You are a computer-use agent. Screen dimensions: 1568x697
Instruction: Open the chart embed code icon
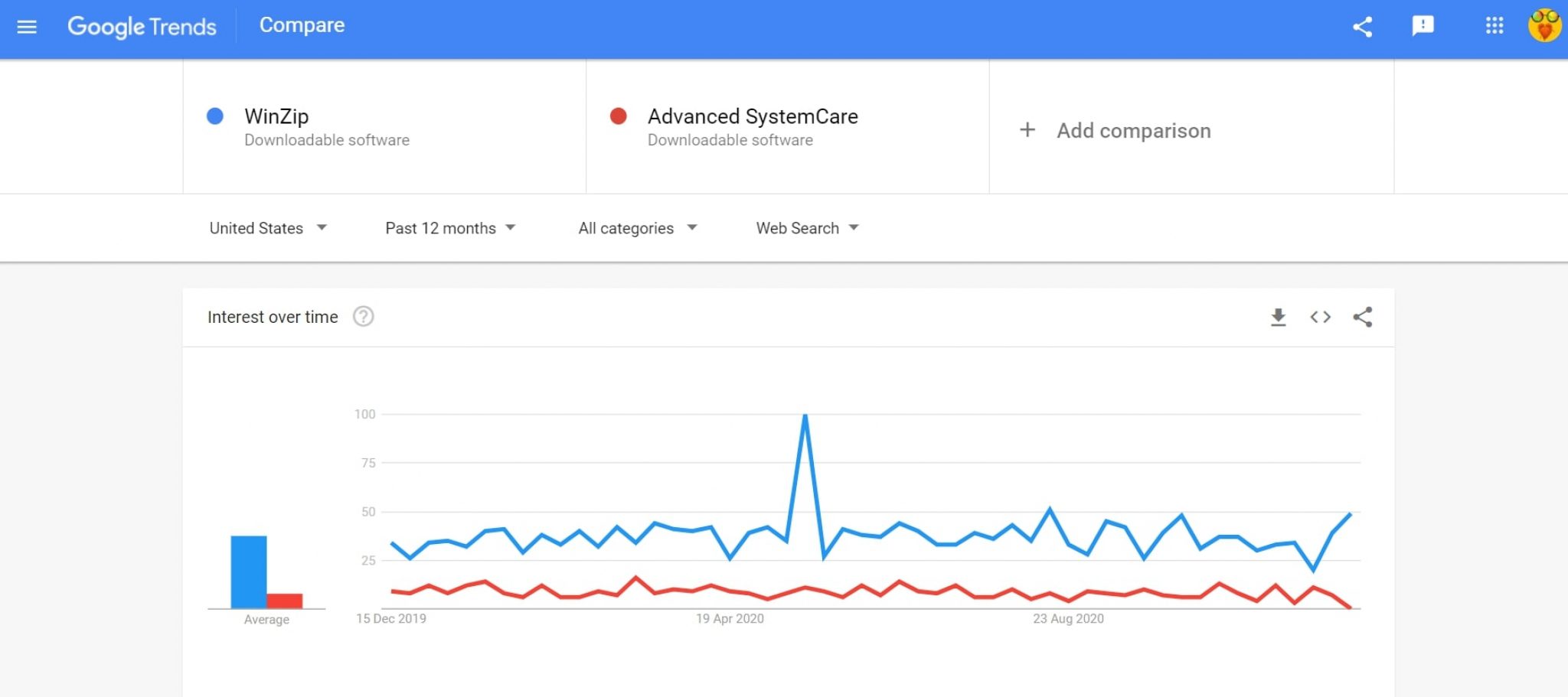(x=1320, y=317)
